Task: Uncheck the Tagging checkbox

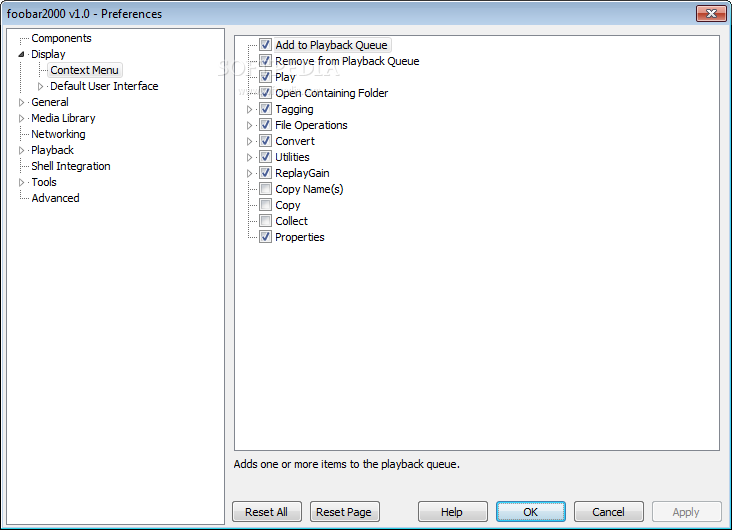Action: coord(265,109)
